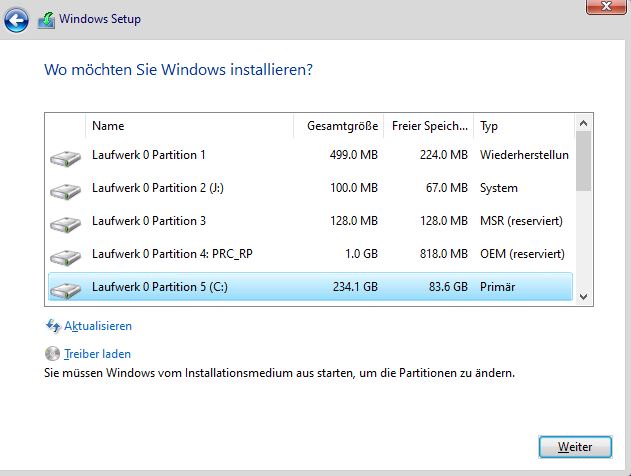This screenshot has width=631, height=476.
Task: Click the 234.1 GB total size cell
Action: (x=355, y=286)
